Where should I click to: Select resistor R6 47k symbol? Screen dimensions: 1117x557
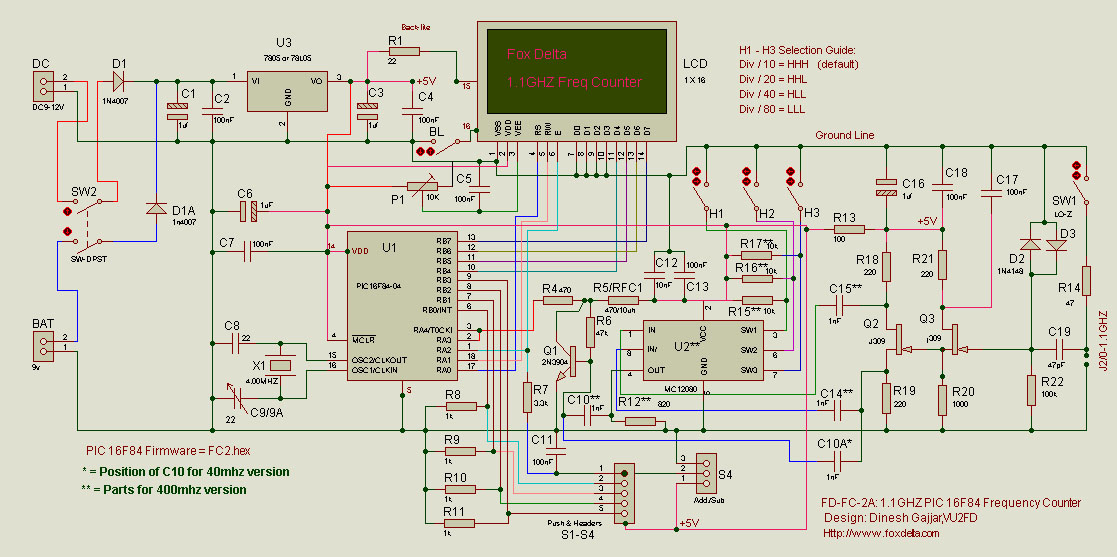click(x=590, y=332)
